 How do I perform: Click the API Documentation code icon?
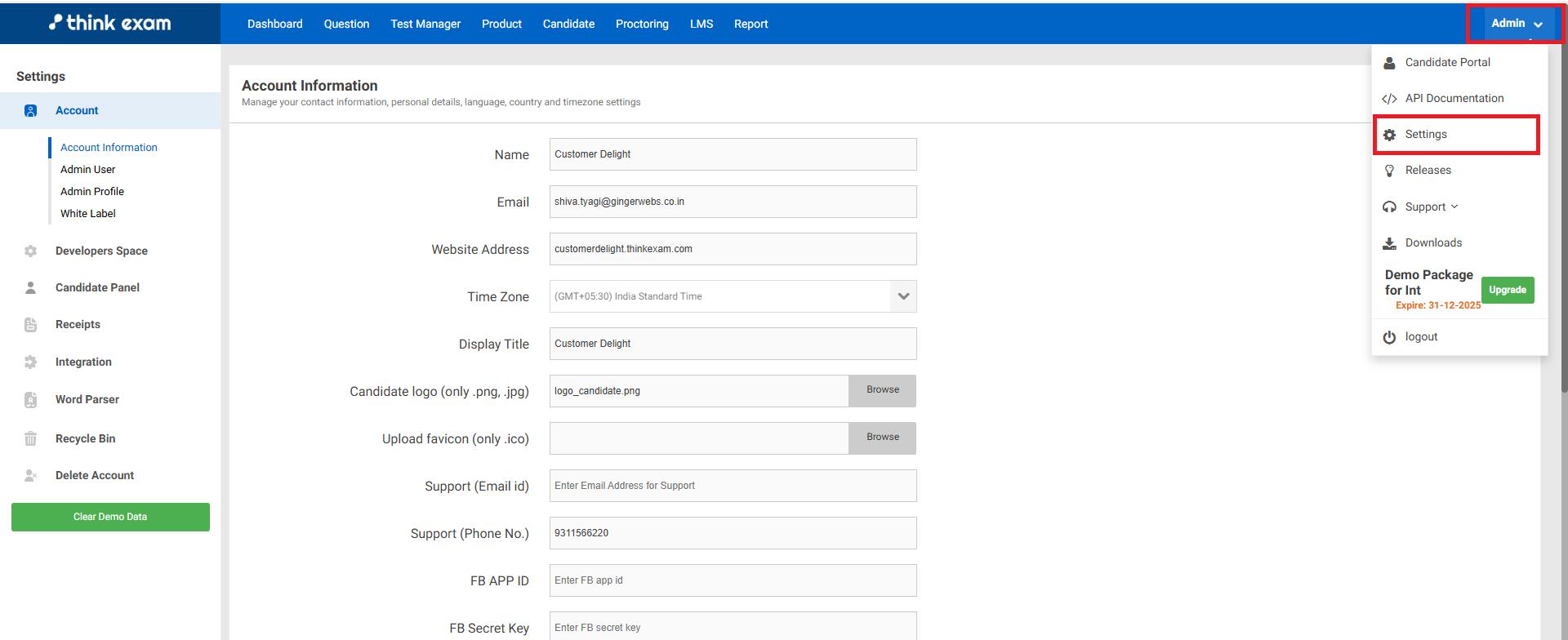(x=1389, y=99)
